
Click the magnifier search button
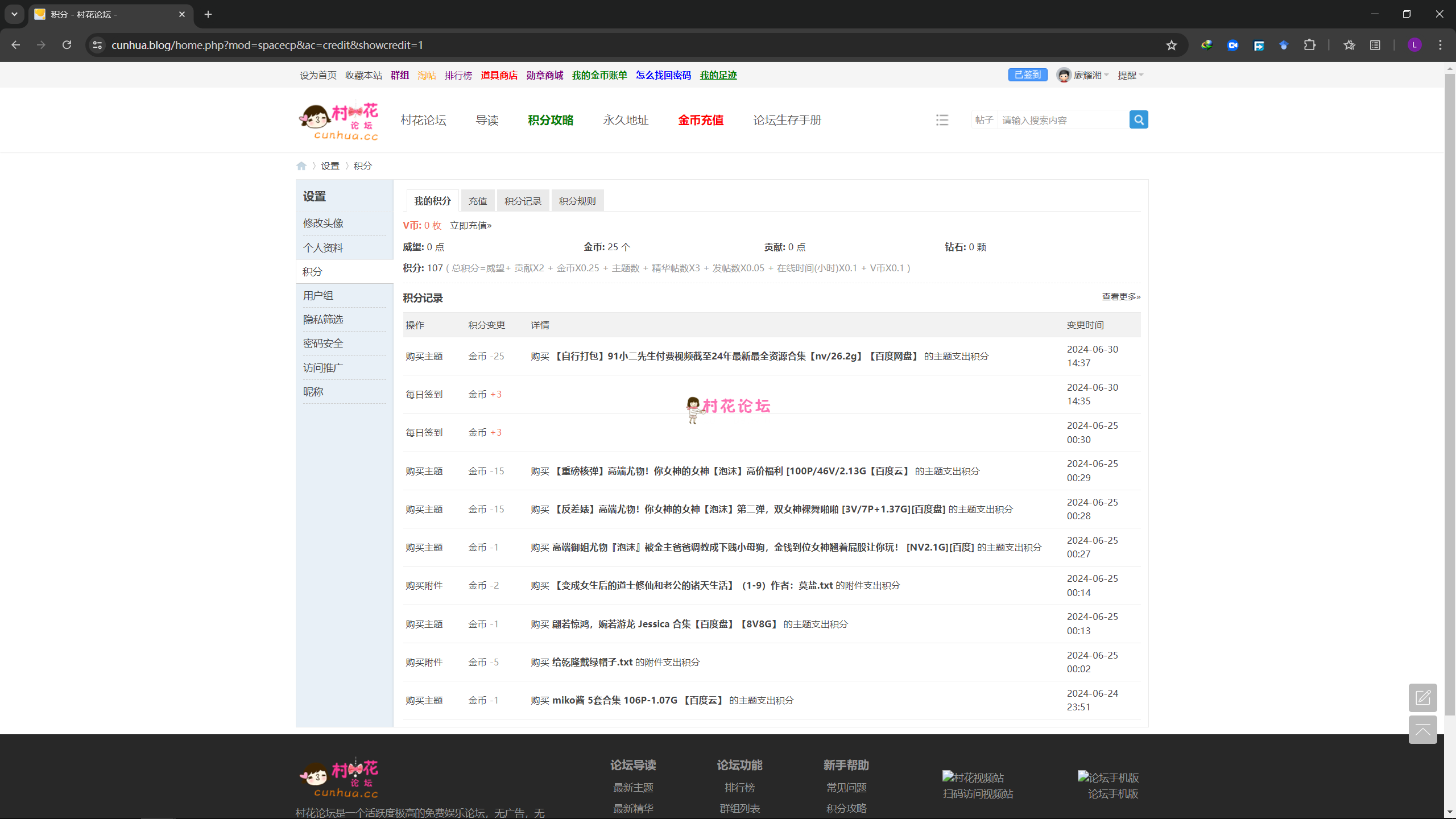point(1139,119)
